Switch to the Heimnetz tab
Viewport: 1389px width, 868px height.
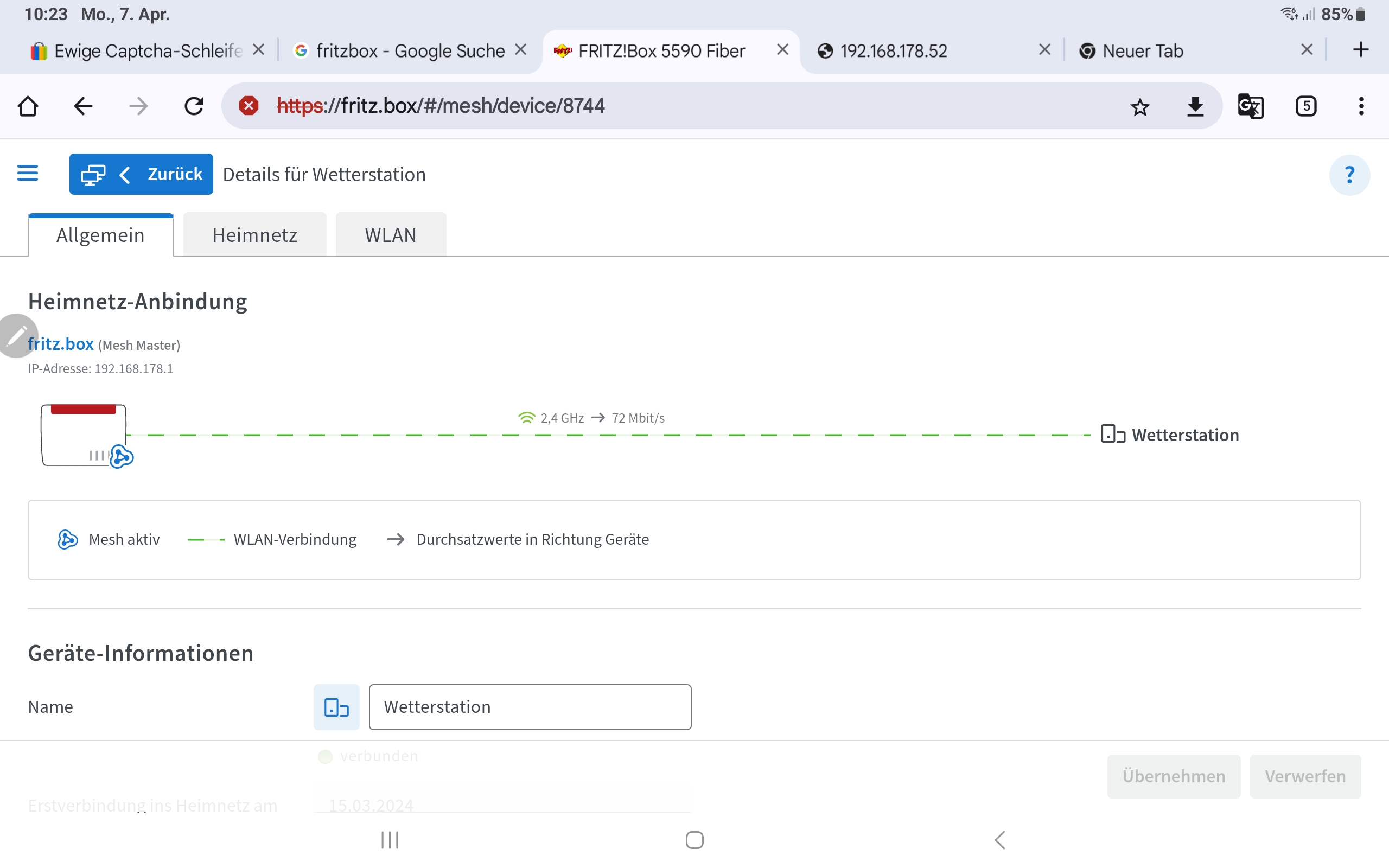(254, 234)
